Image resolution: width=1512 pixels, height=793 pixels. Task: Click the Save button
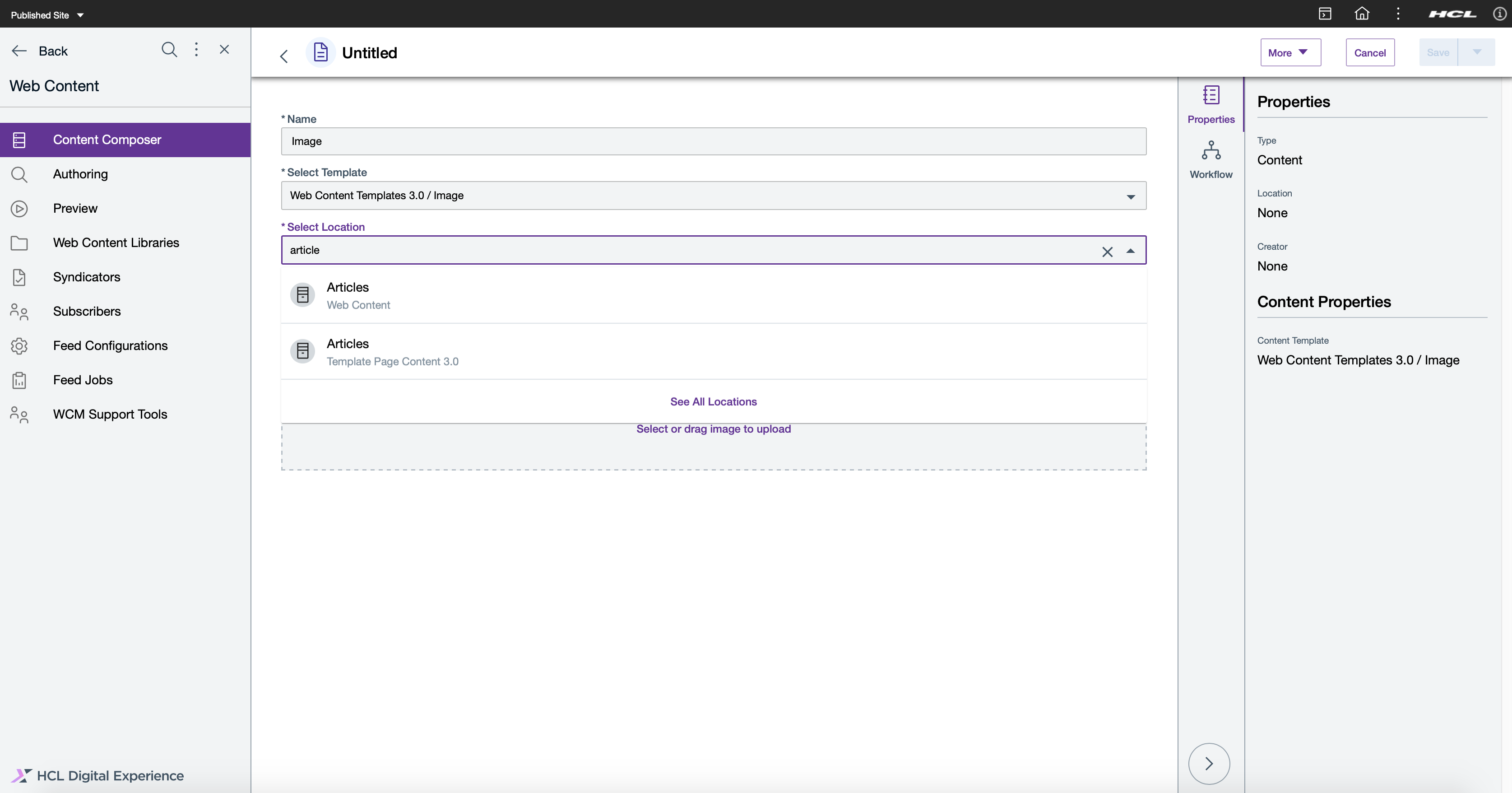(x=1438, y=52)
